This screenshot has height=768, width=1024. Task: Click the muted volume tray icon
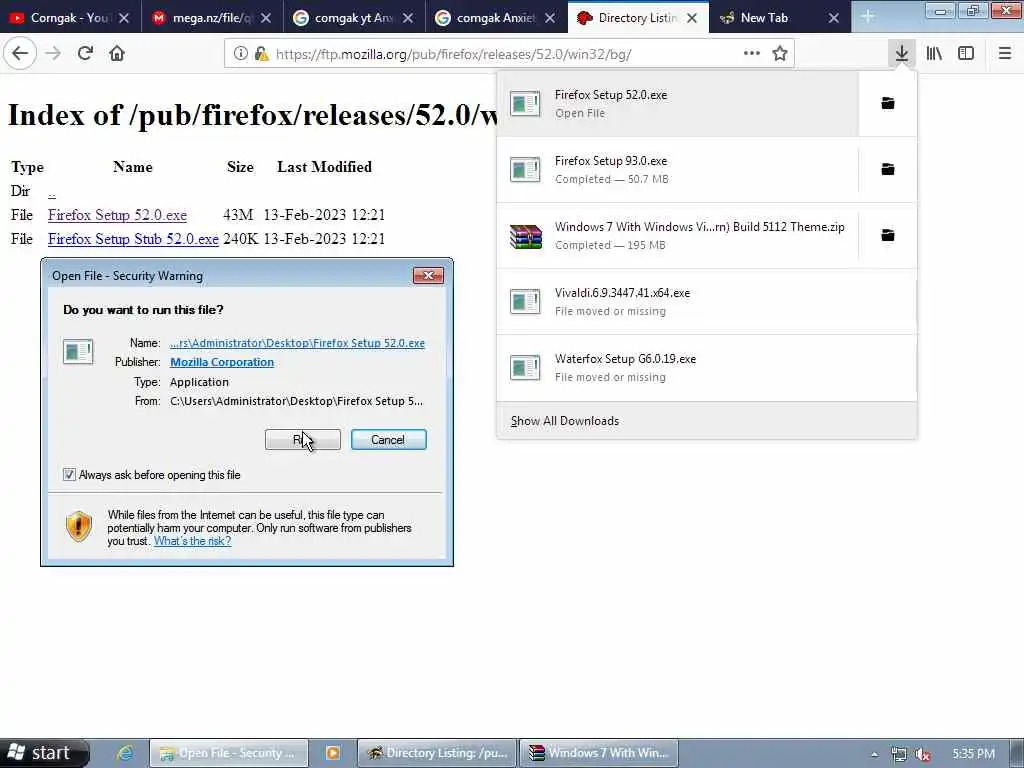pos(922,754)
